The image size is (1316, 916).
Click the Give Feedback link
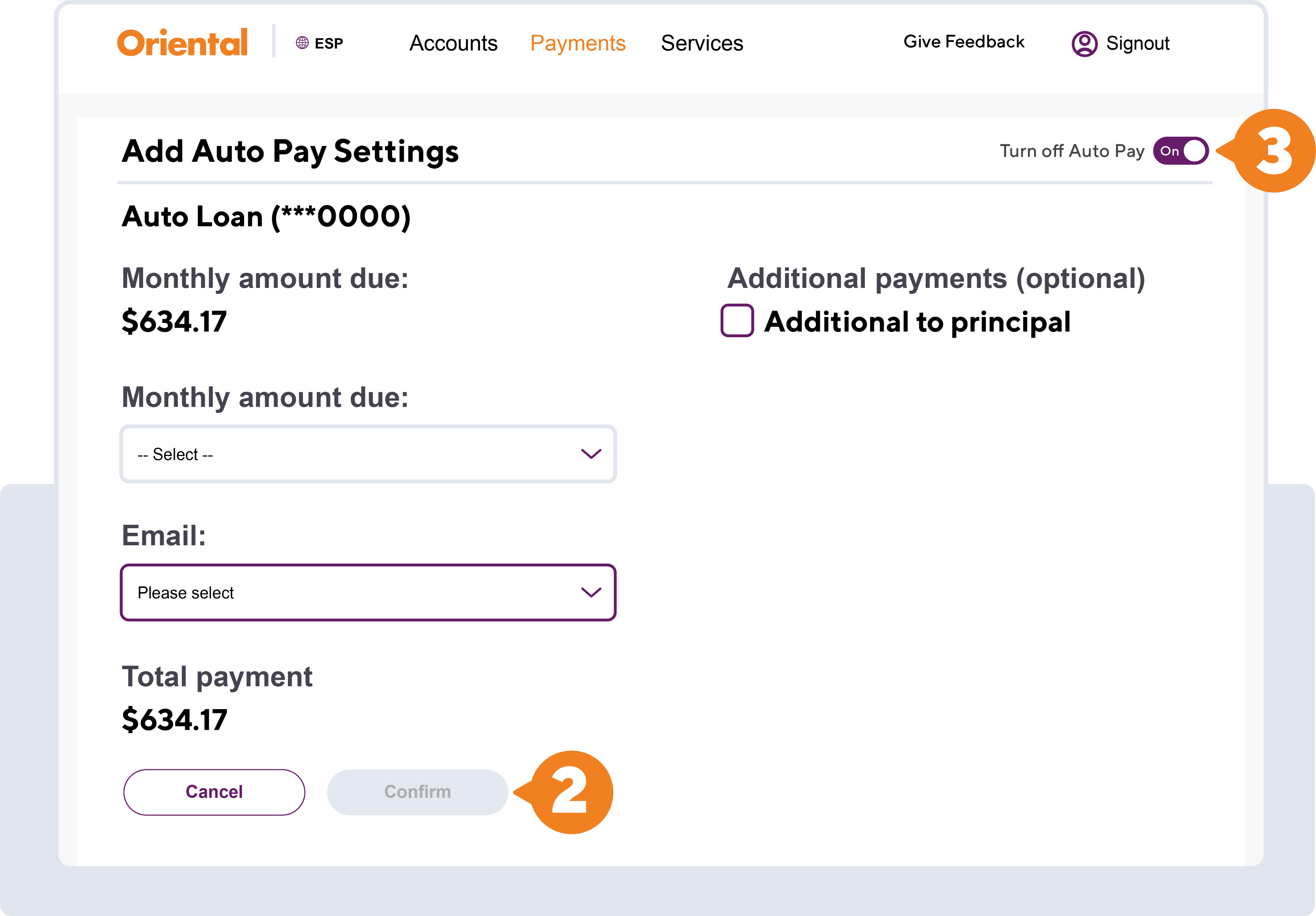click(x=964, y=42)
